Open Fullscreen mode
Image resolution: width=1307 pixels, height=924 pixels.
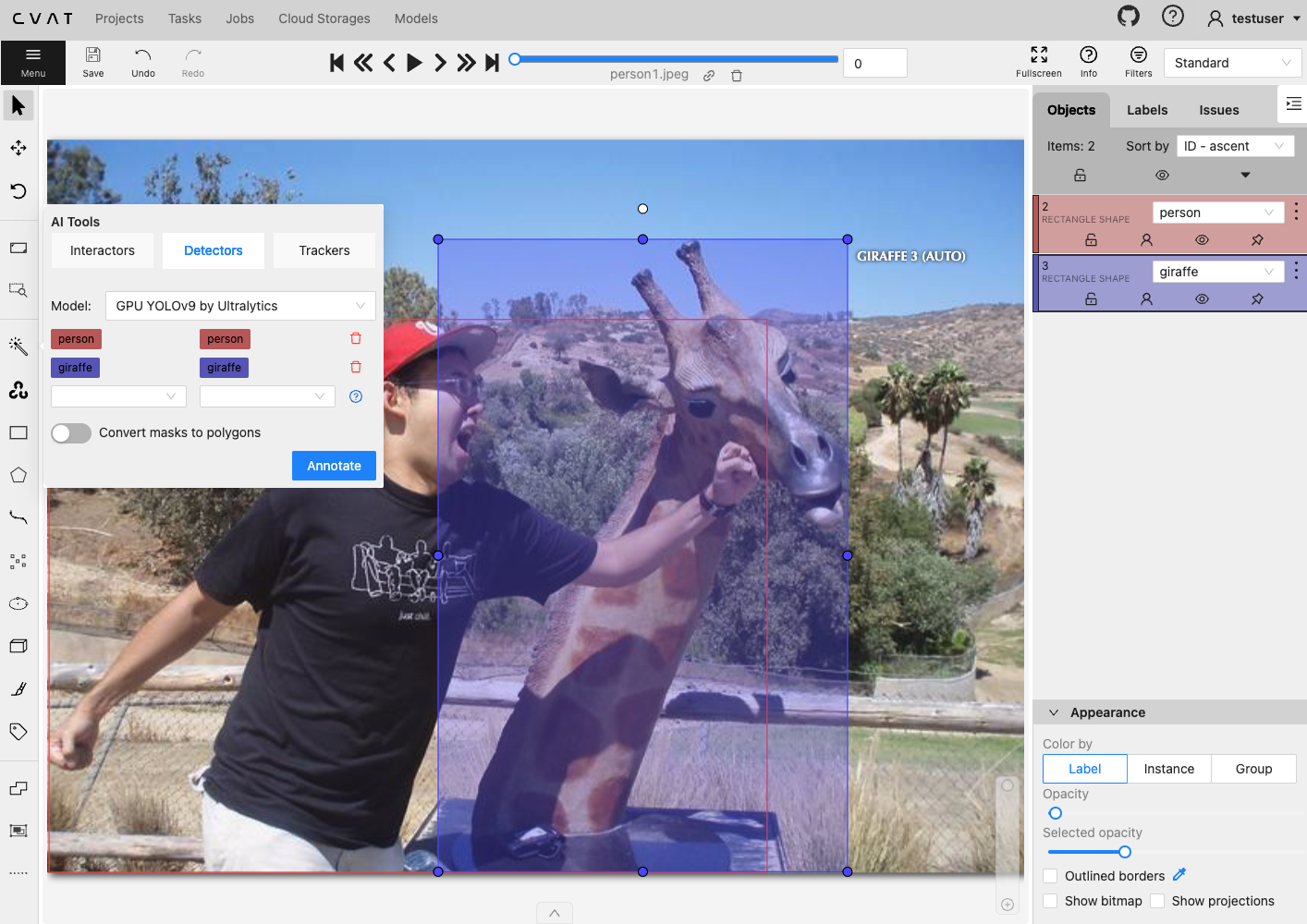point(1039,62)
